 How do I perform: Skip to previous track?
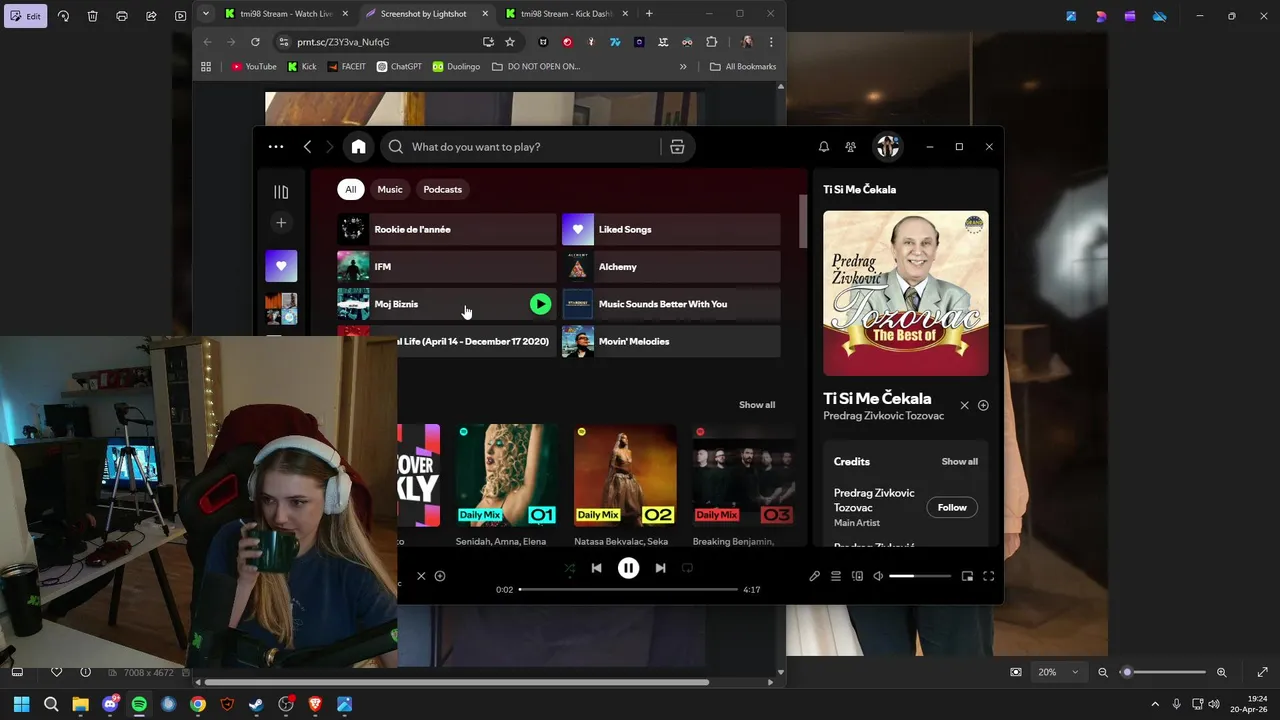tap(597, 568)
